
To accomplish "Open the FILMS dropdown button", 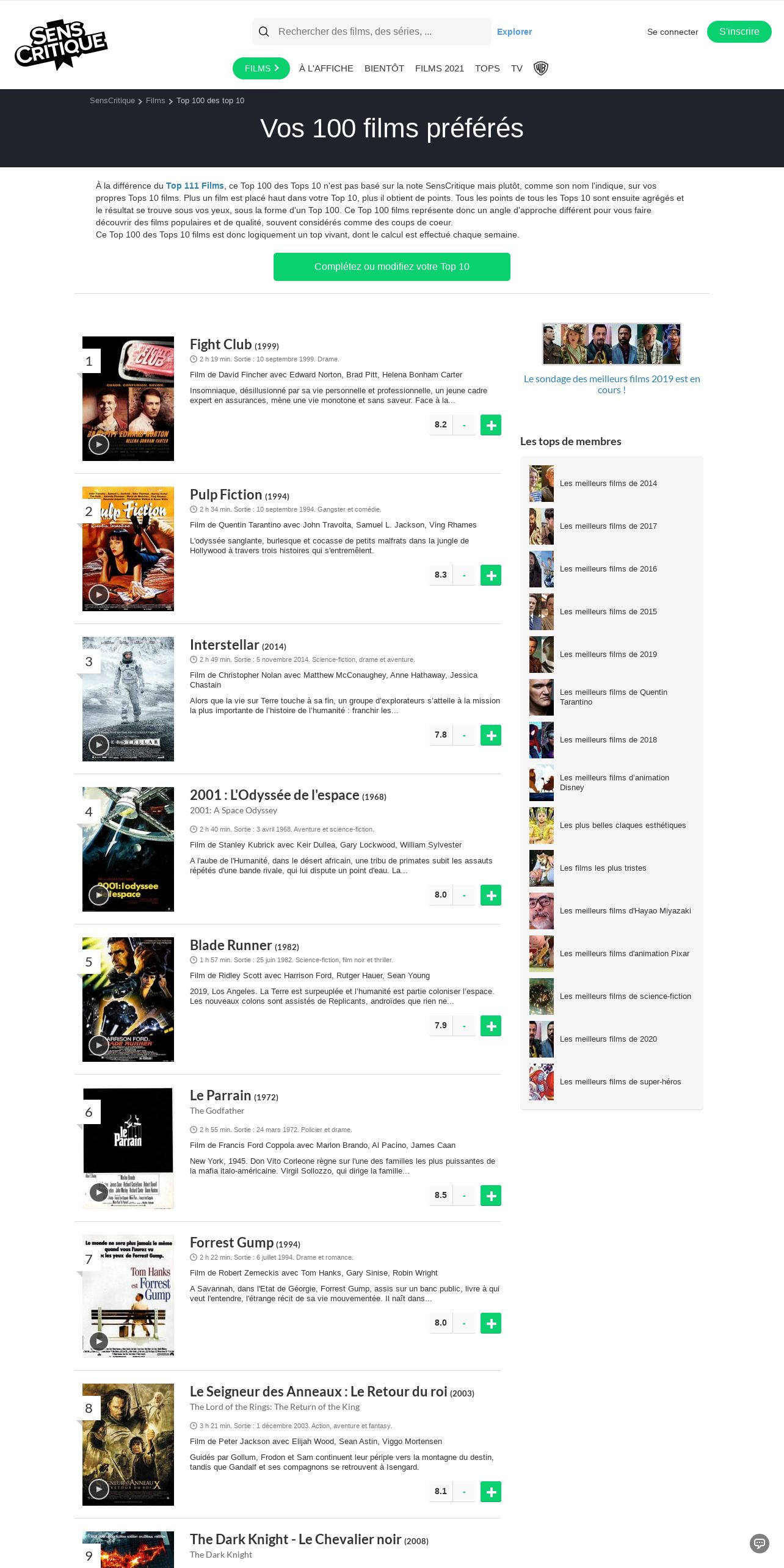I will click(x=261, y=68).
